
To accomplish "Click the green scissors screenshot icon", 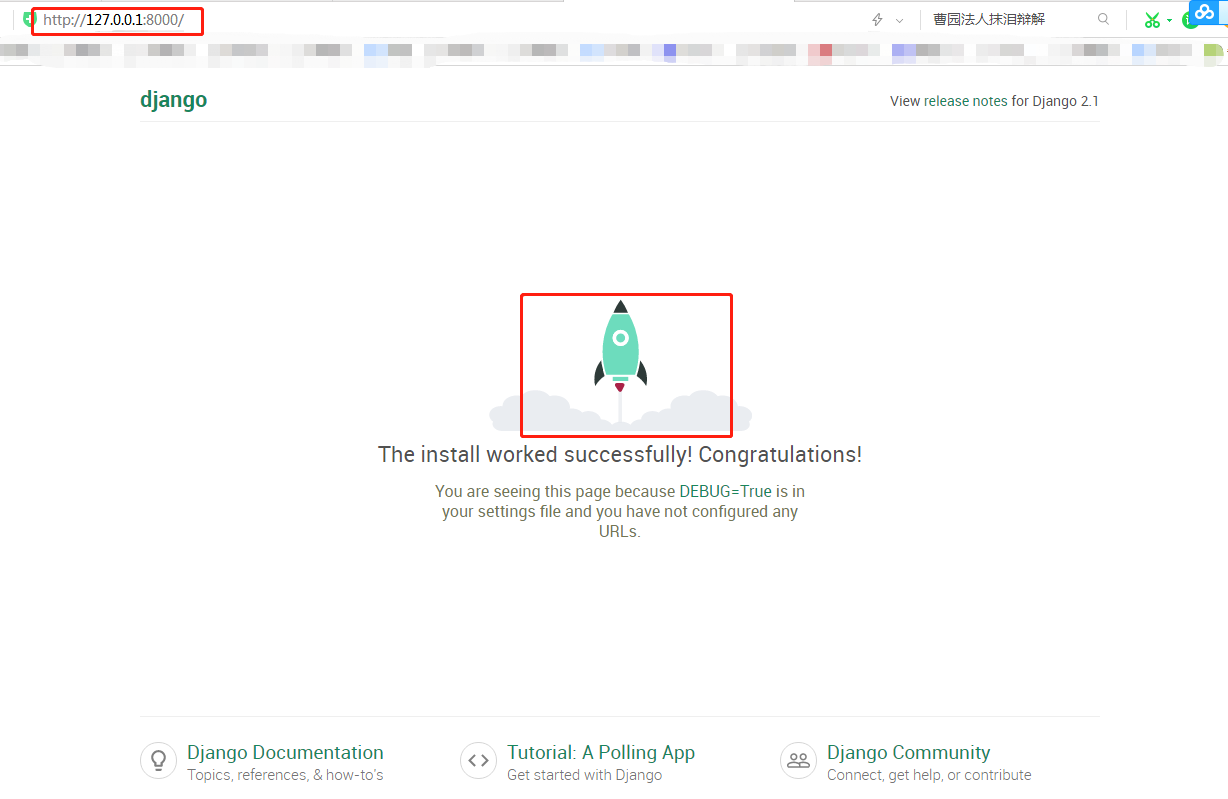I will pos(1152,20).
